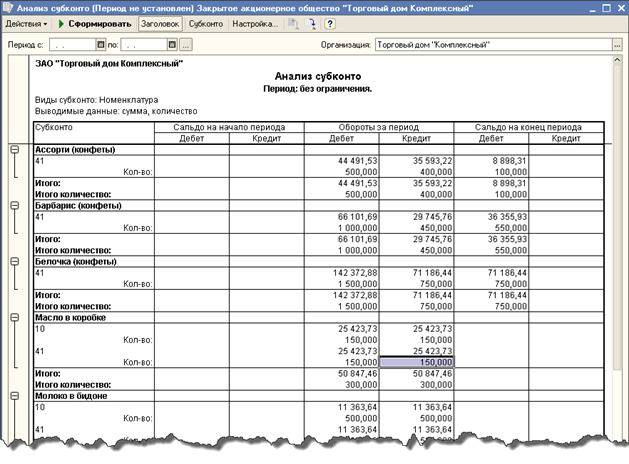Collapse the Молоко в бидоне group

point(15,396)
